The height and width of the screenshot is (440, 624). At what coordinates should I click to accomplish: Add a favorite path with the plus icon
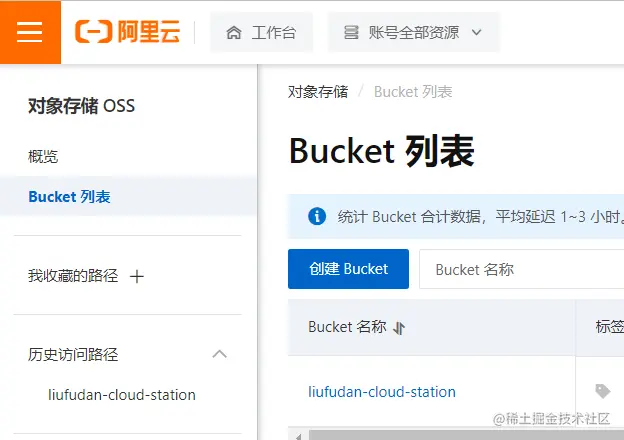[136, 276]
